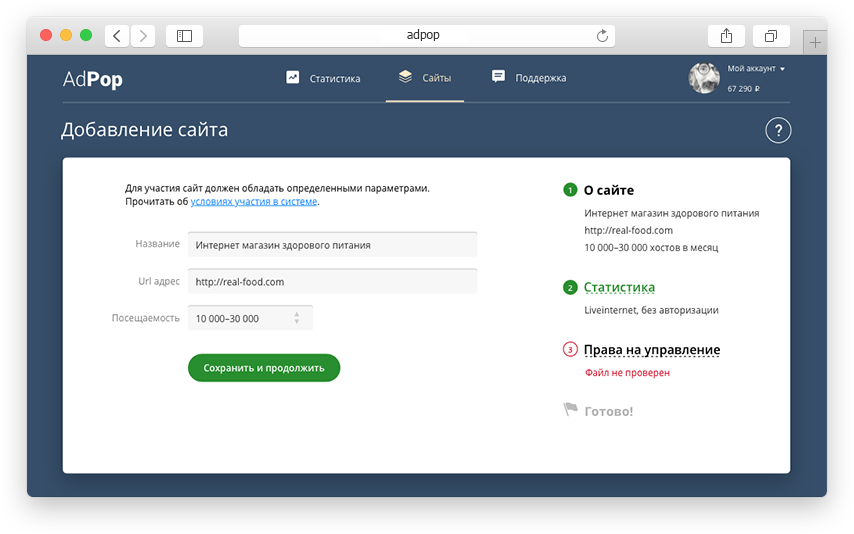This screenshot has width=854, height=534.
Task: Click the Готово! step label
Action: (609, 411)
